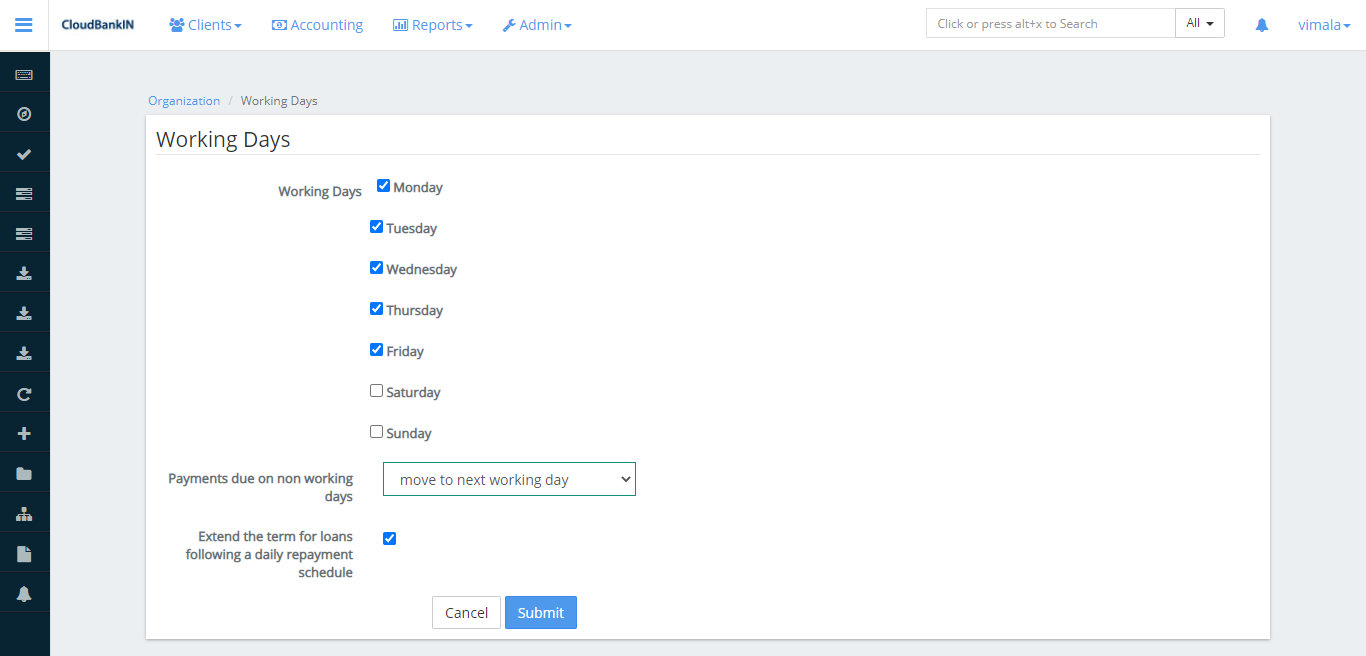Open notifications bell in top bar
1366x656 pixels.
1261,25
